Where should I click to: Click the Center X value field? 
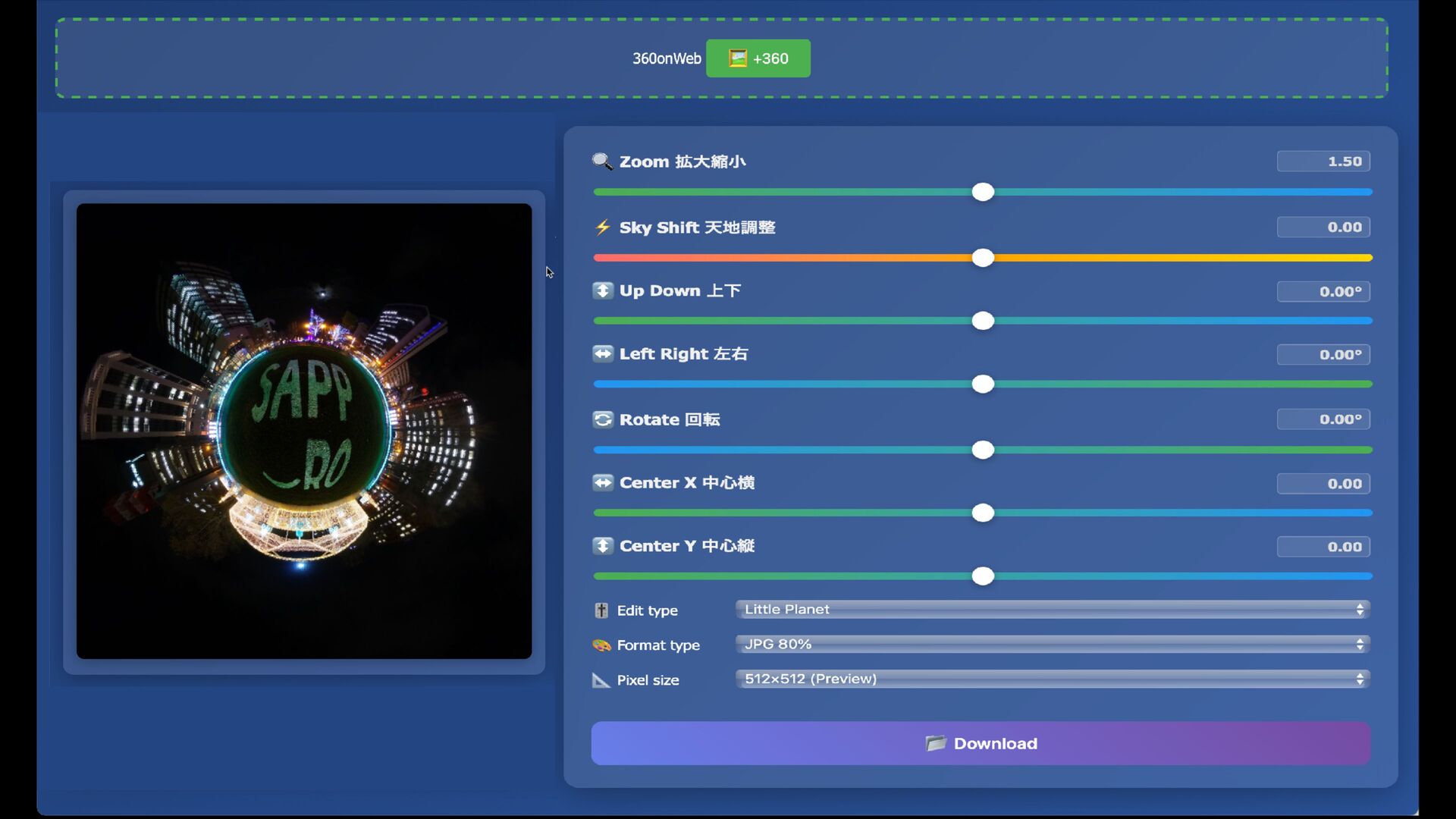(1323, 484)
